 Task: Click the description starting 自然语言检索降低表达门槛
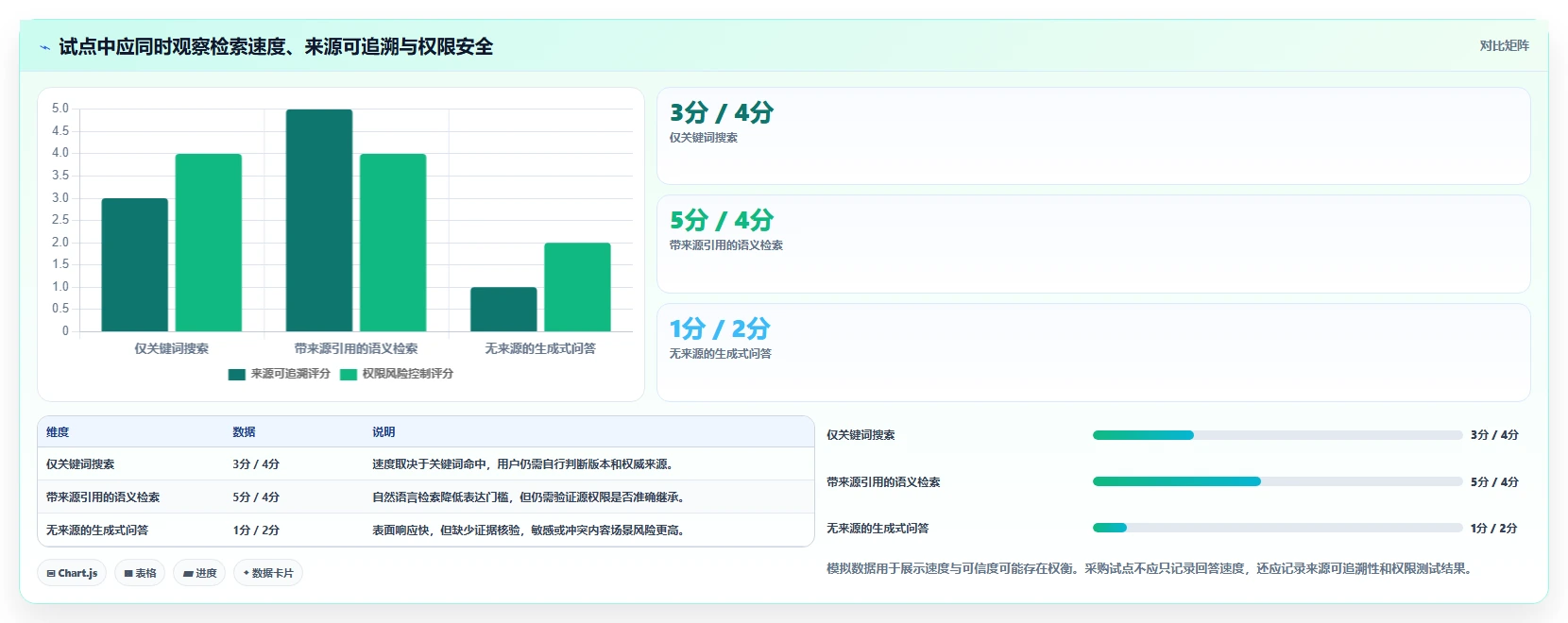pyautogui.click(x=528, y=497)
